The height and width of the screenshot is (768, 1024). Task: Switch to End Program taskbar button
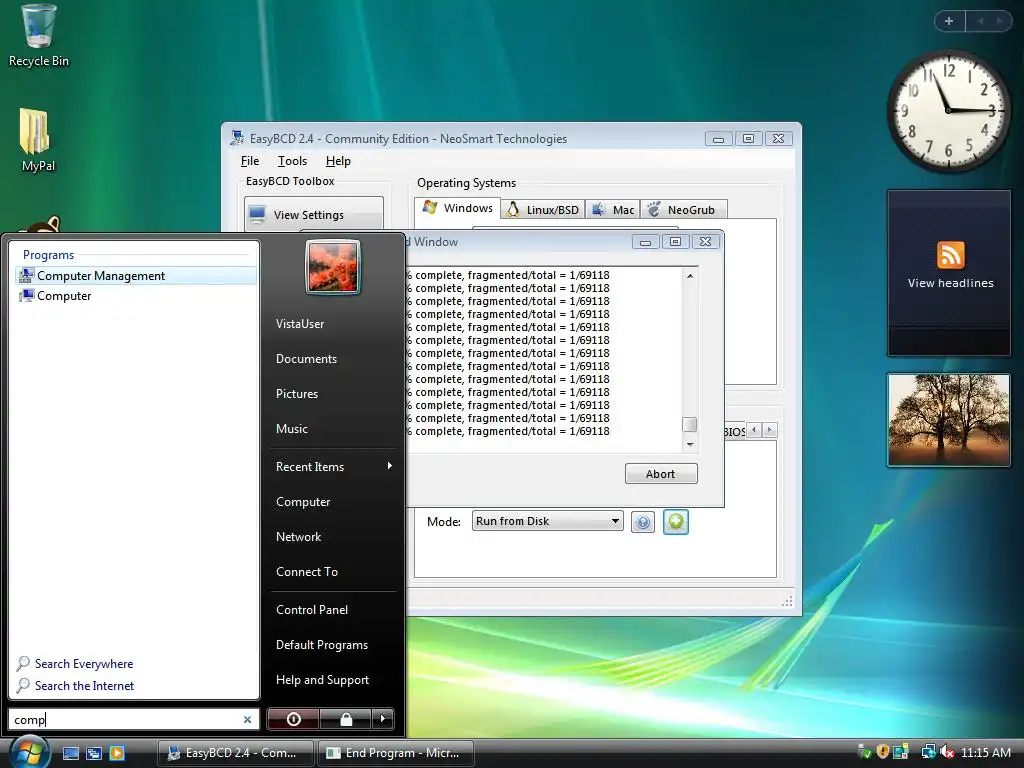click(x=394, y=753)
